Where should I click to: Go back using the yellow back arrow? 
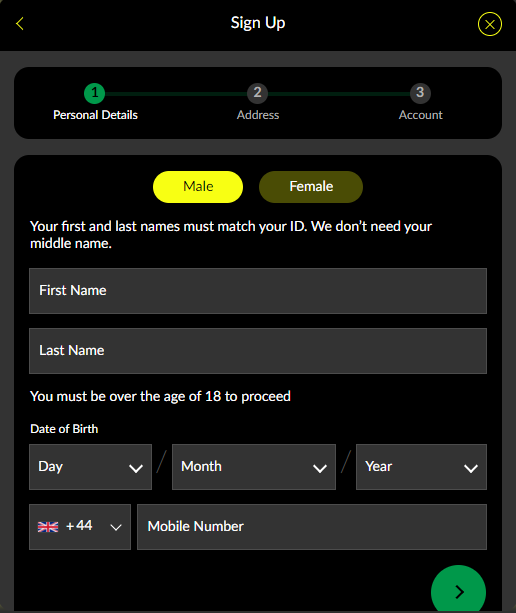point(20,23)
